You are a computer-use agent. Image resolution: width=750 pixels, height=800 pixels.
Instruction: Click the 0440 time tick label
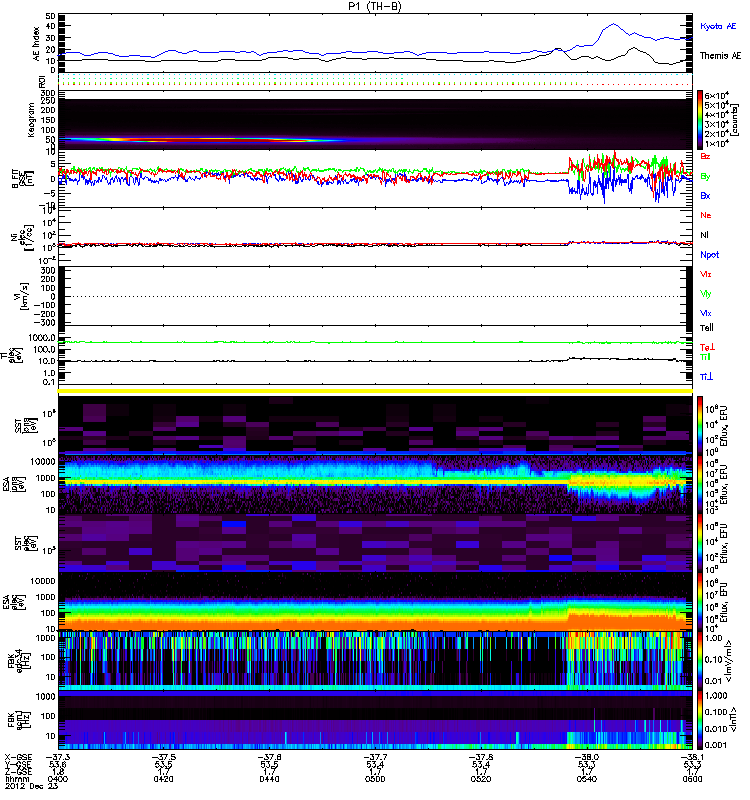269,779
